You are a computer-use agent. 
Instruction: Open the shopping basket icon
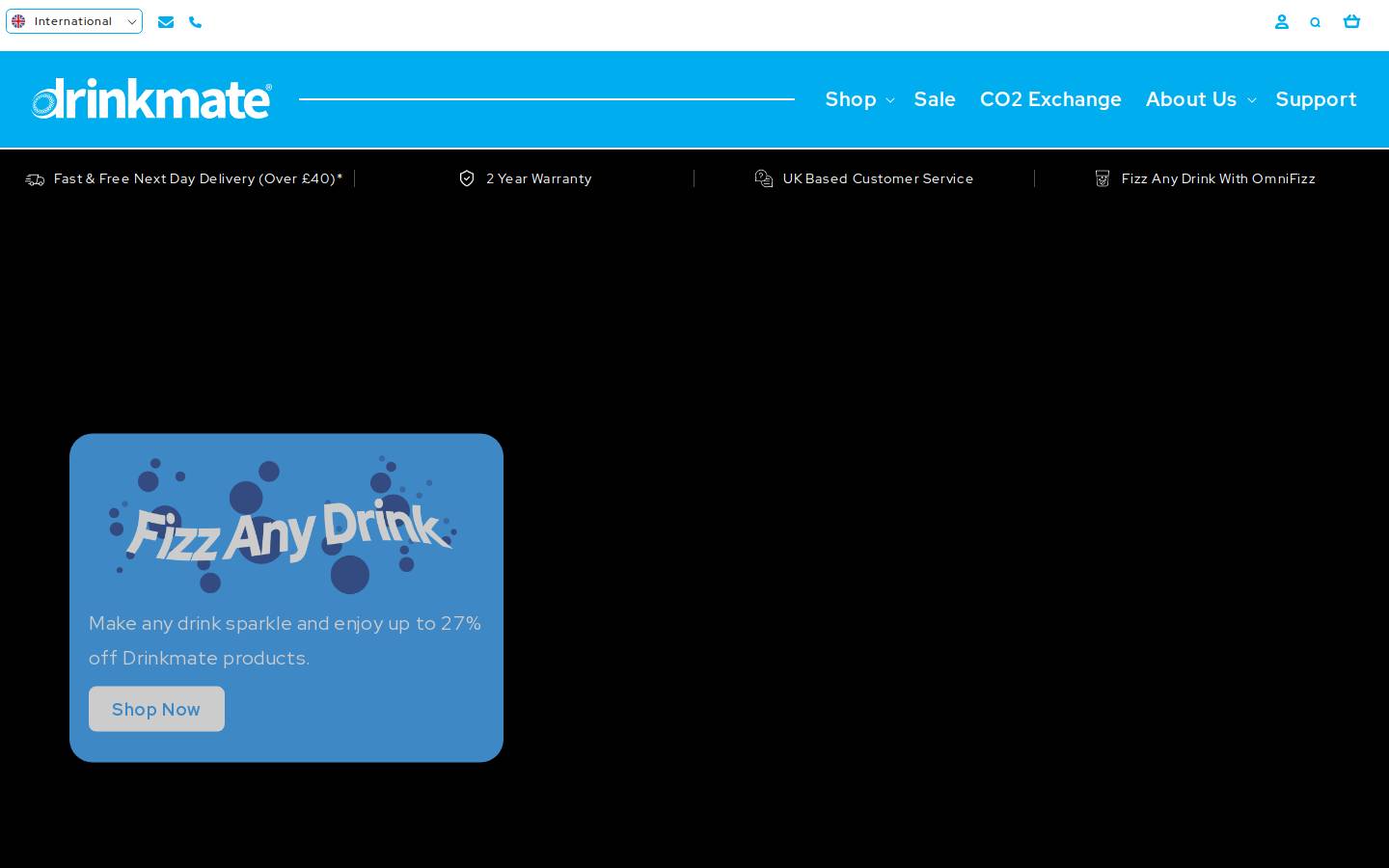click(x=1351, y=21)
